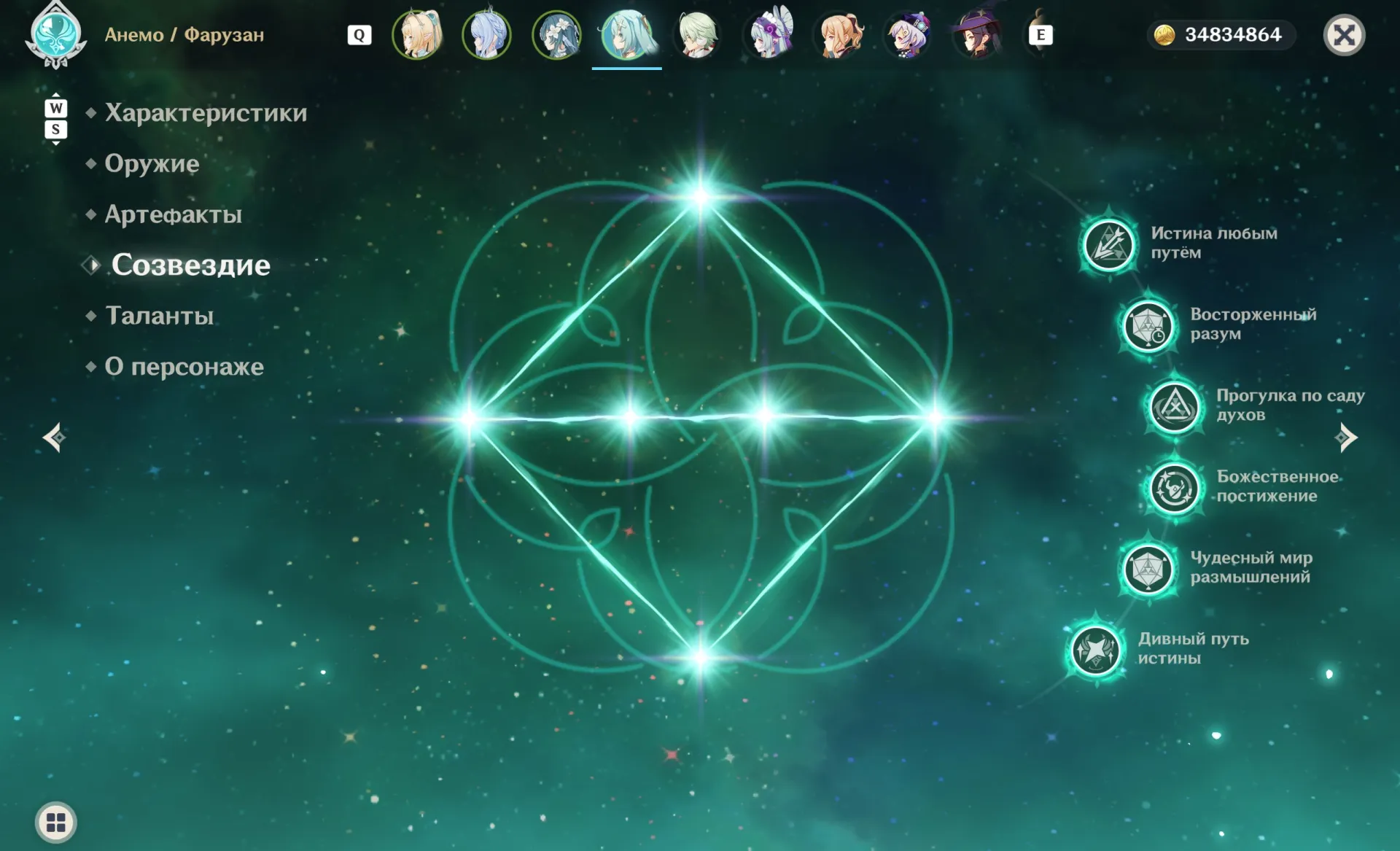Switch to the Таланты tab
Viewport: 1400px width, 851px height.
click(x=160, y=316)
